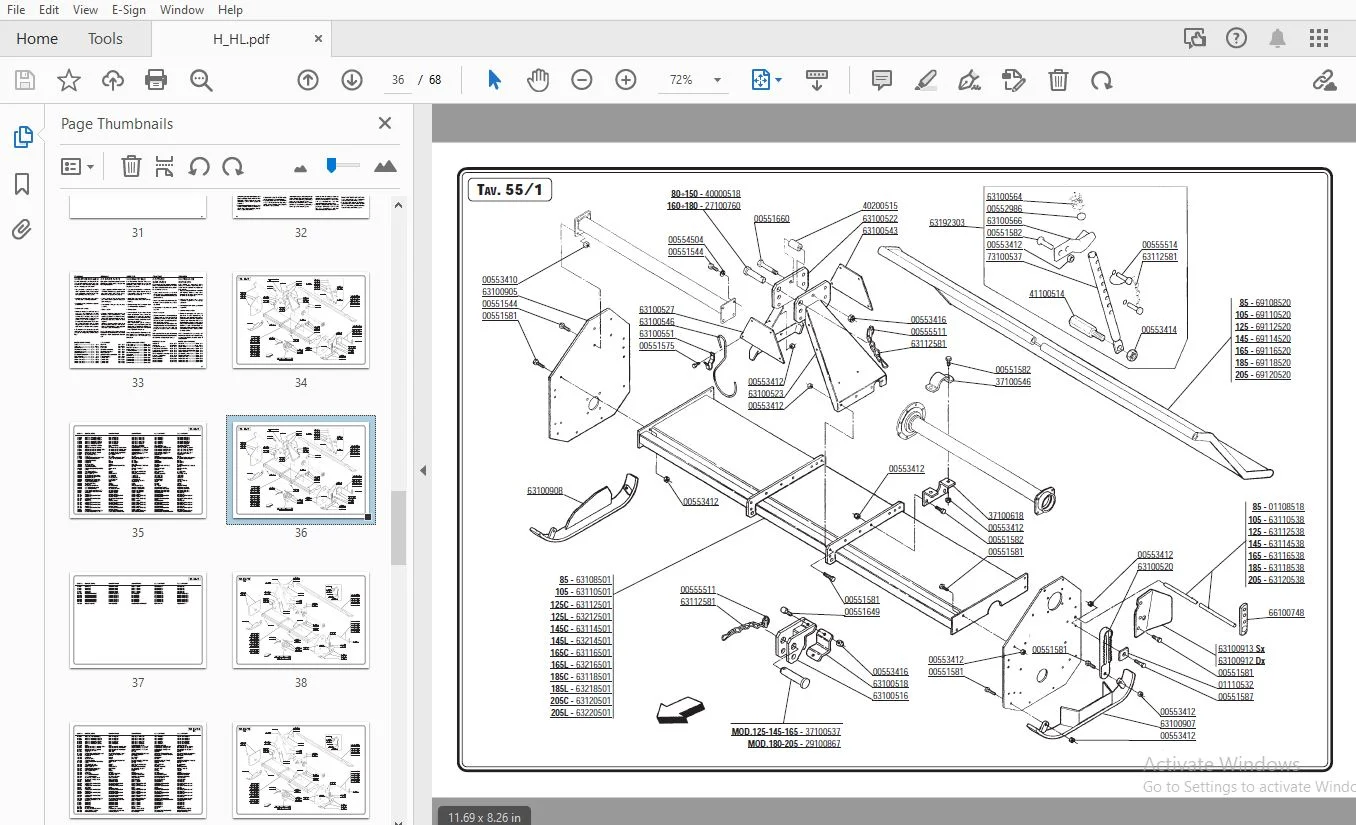1356x825 pixels.
Task: Reduce thumbnail size small mountain icon
Action: tap(301, 168)
